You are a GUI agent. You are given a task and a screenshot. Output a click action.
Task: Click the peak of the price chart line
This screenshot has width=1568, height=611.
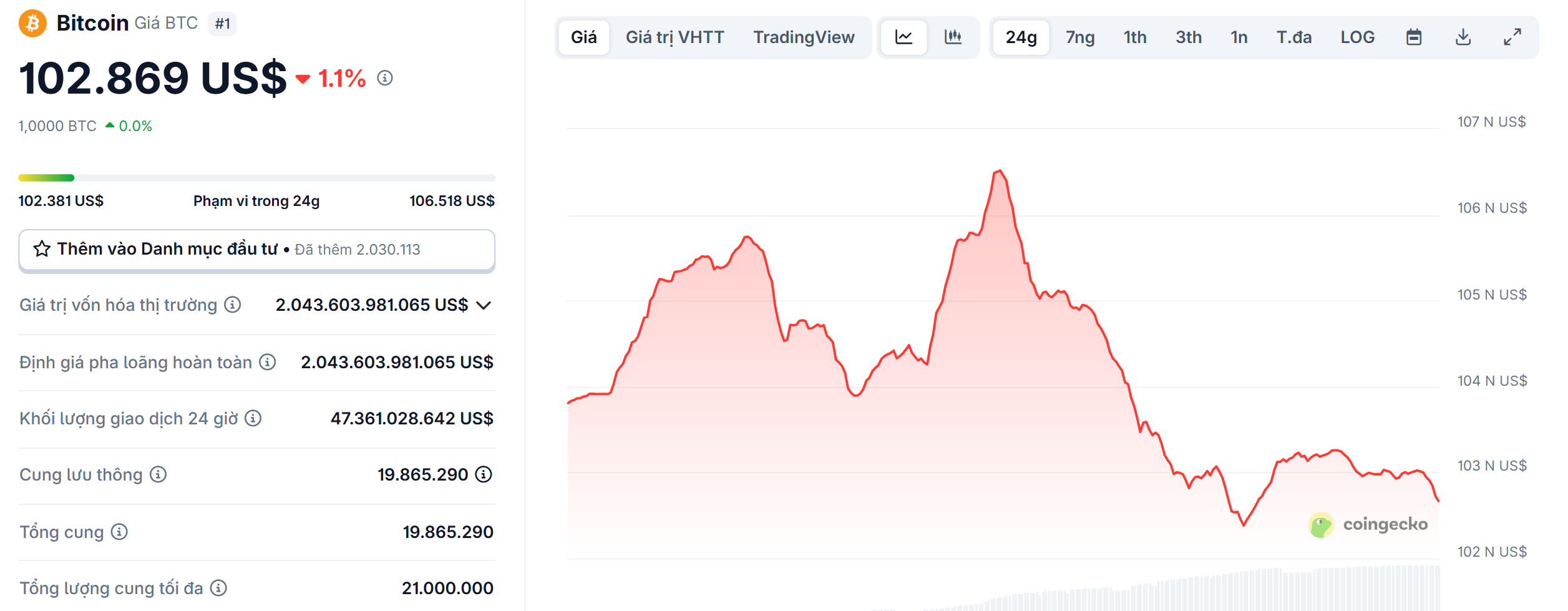(x=1000, y=170)
